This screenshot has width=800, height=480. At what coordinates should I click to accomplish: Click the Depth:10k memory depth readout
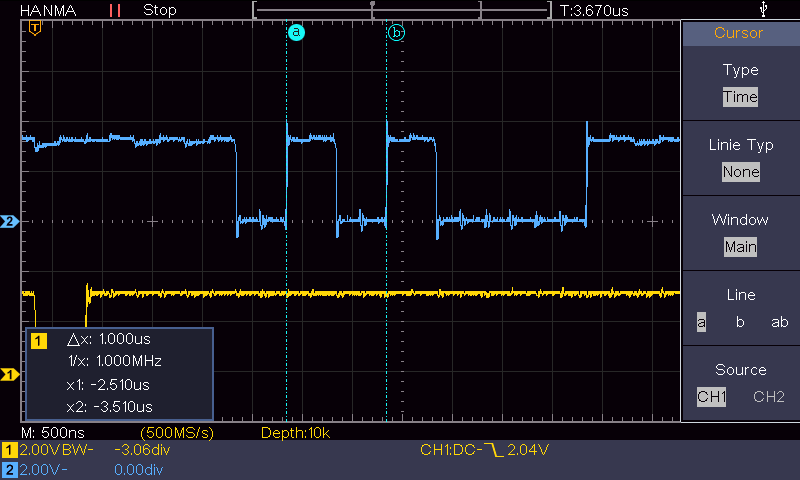295,433
